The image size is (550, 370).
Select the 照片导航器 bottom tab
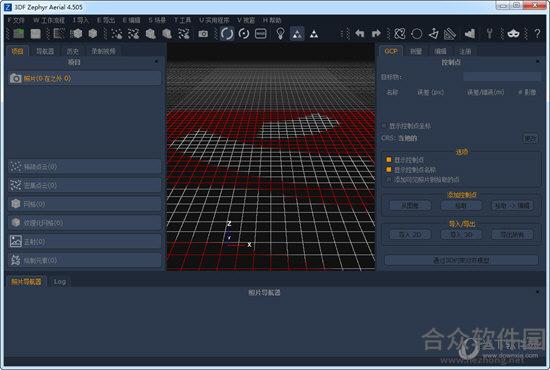(26, 282)
